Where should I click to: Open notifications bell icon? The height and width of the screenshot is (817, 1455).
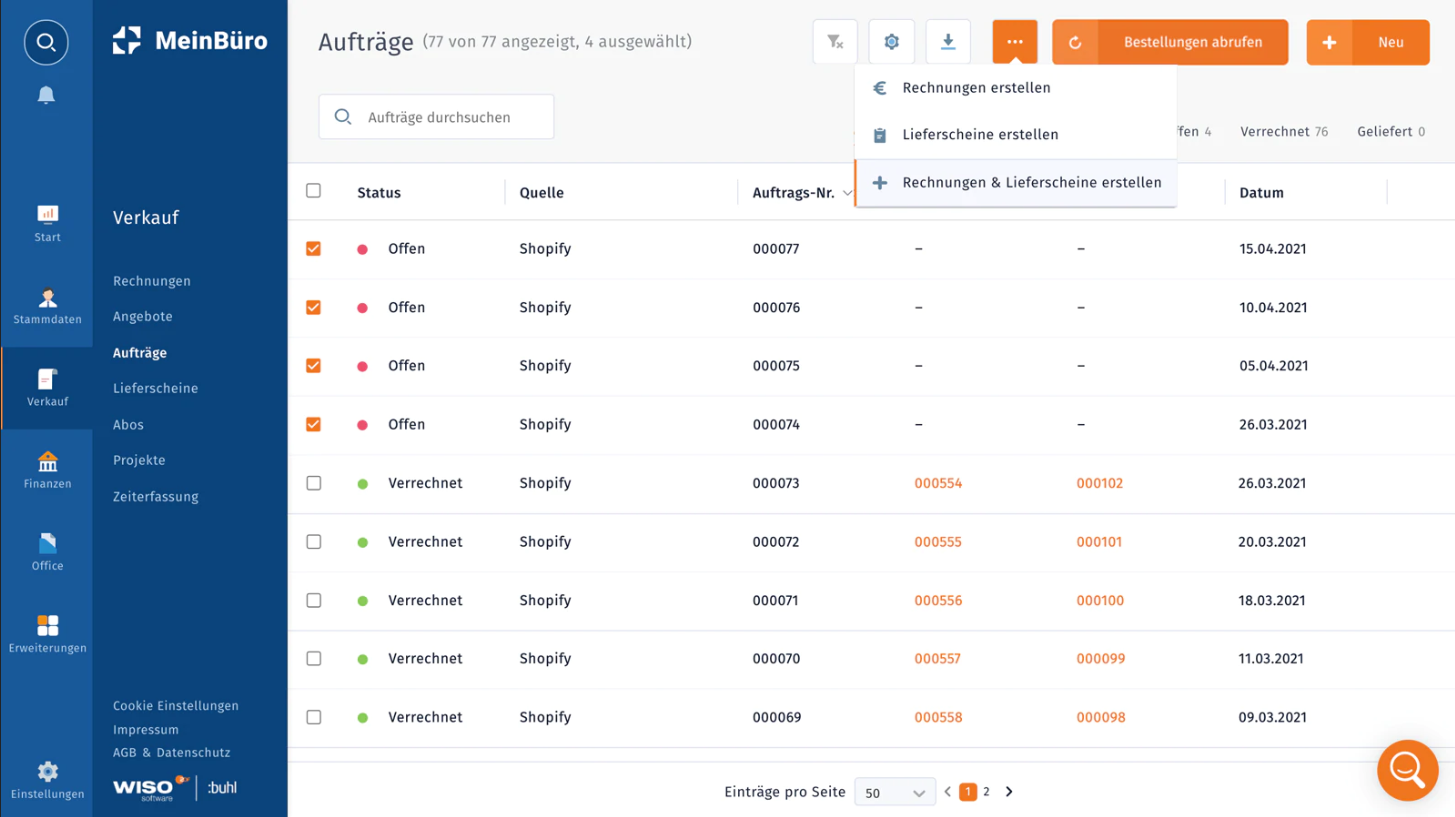[46, 95]
